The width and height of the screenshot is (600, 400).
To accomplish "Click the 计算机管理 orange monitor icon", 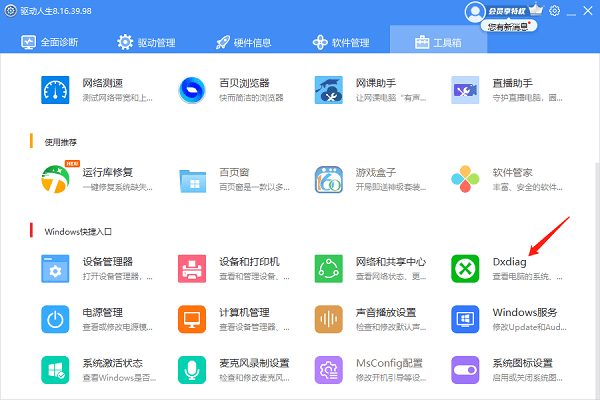I will [x=192, y=319].
